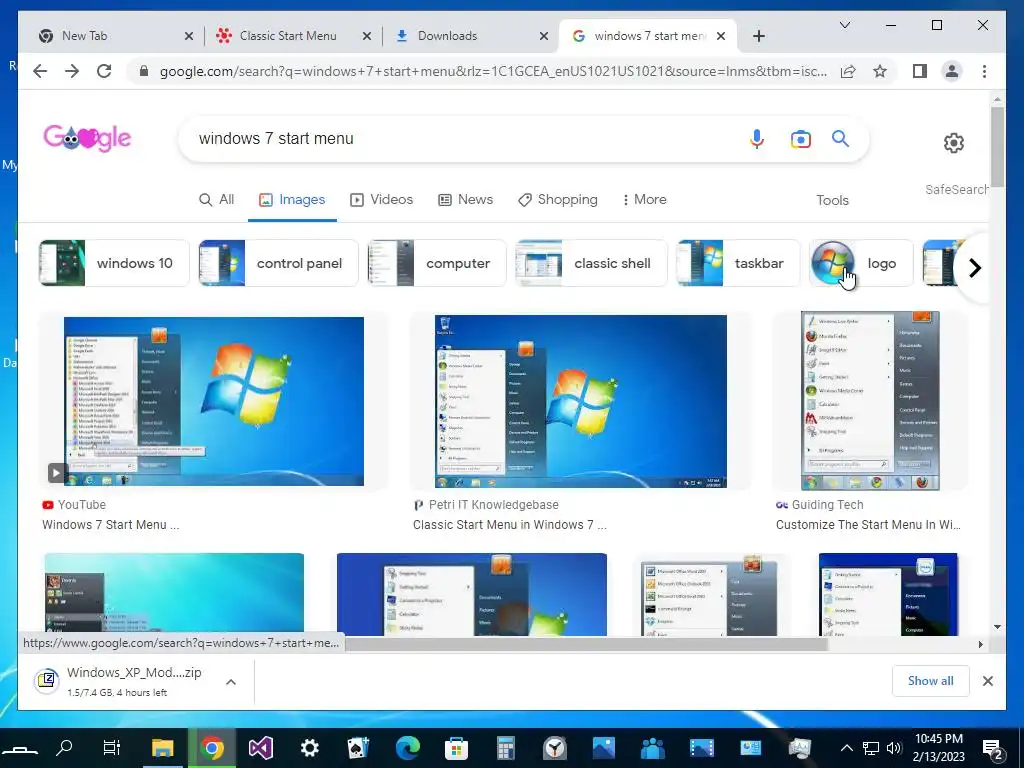Filter results by the logo chip
Viewport: 1024px width, 768px height.
pos(861,263)
